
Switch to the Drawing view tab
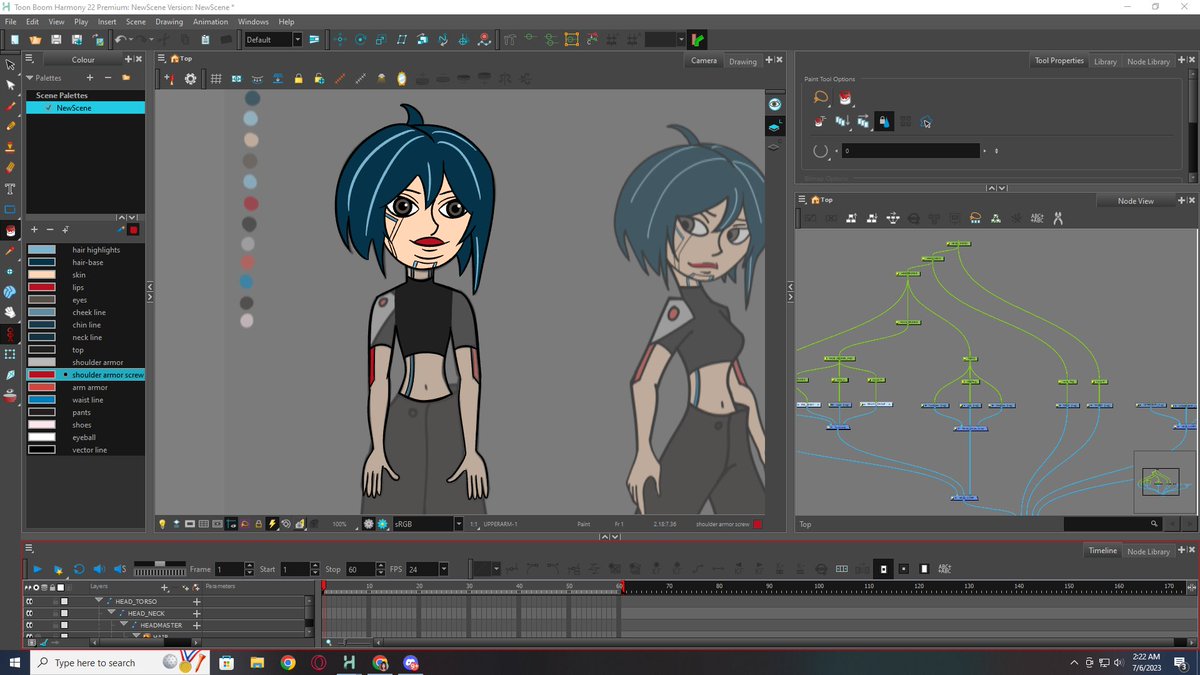(743, 61)
